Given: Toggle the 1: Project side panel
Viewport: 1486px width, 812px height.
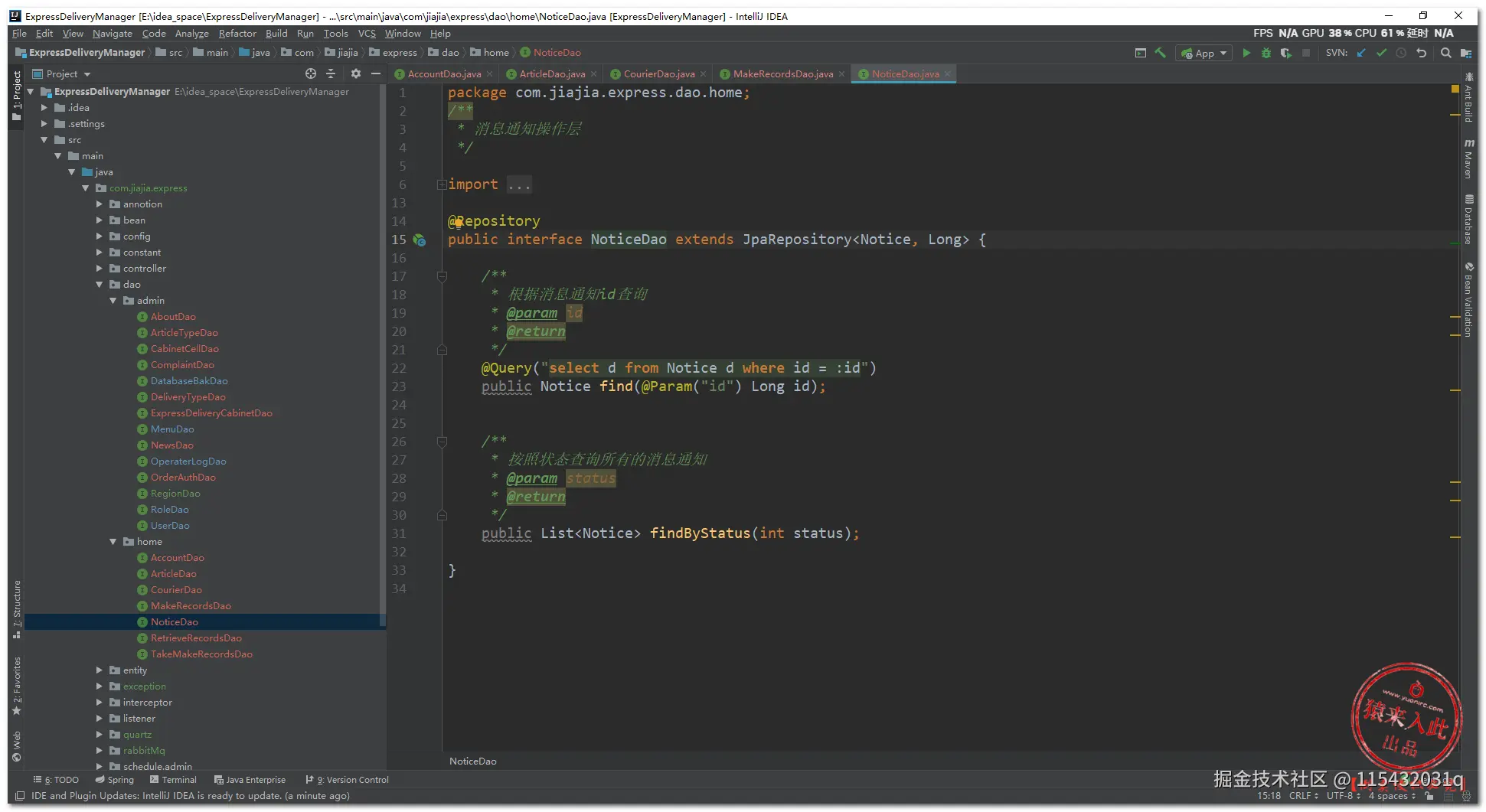Looking at the screenshot, I should pyautogui.click(x=16, y=96).
